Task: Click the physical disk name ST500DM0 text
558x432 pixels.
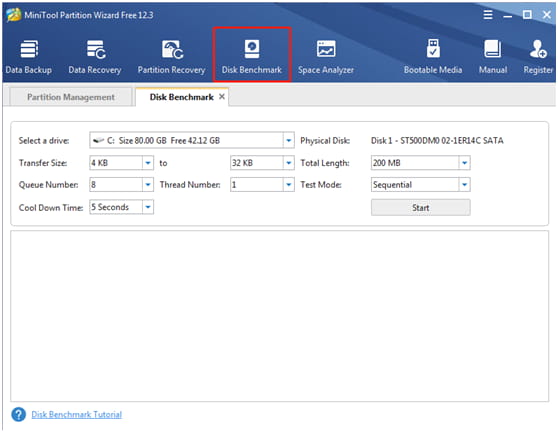Action: coord(437,141)
